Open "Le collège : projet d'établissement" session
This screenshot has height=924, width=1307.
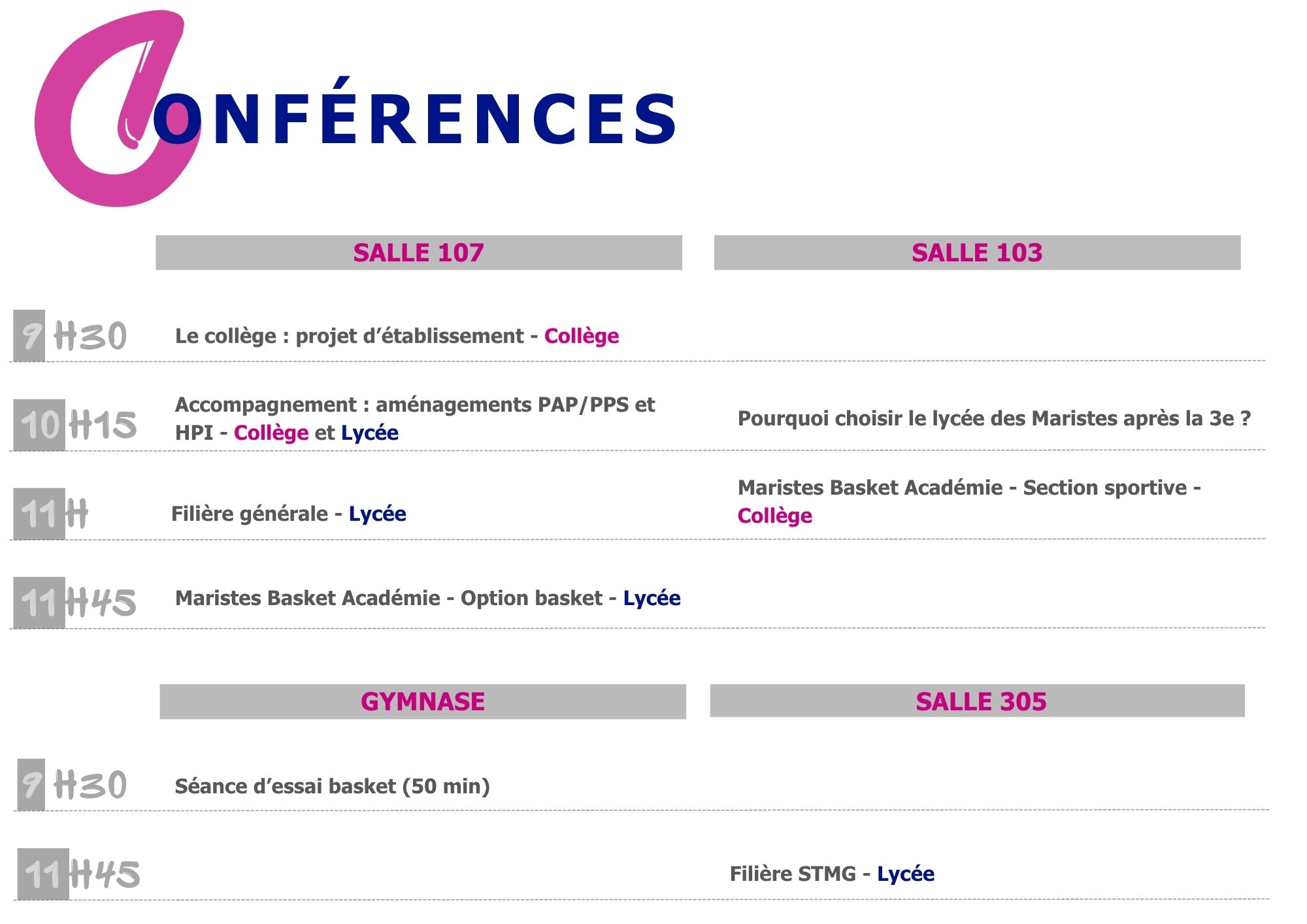click(397, 336)
